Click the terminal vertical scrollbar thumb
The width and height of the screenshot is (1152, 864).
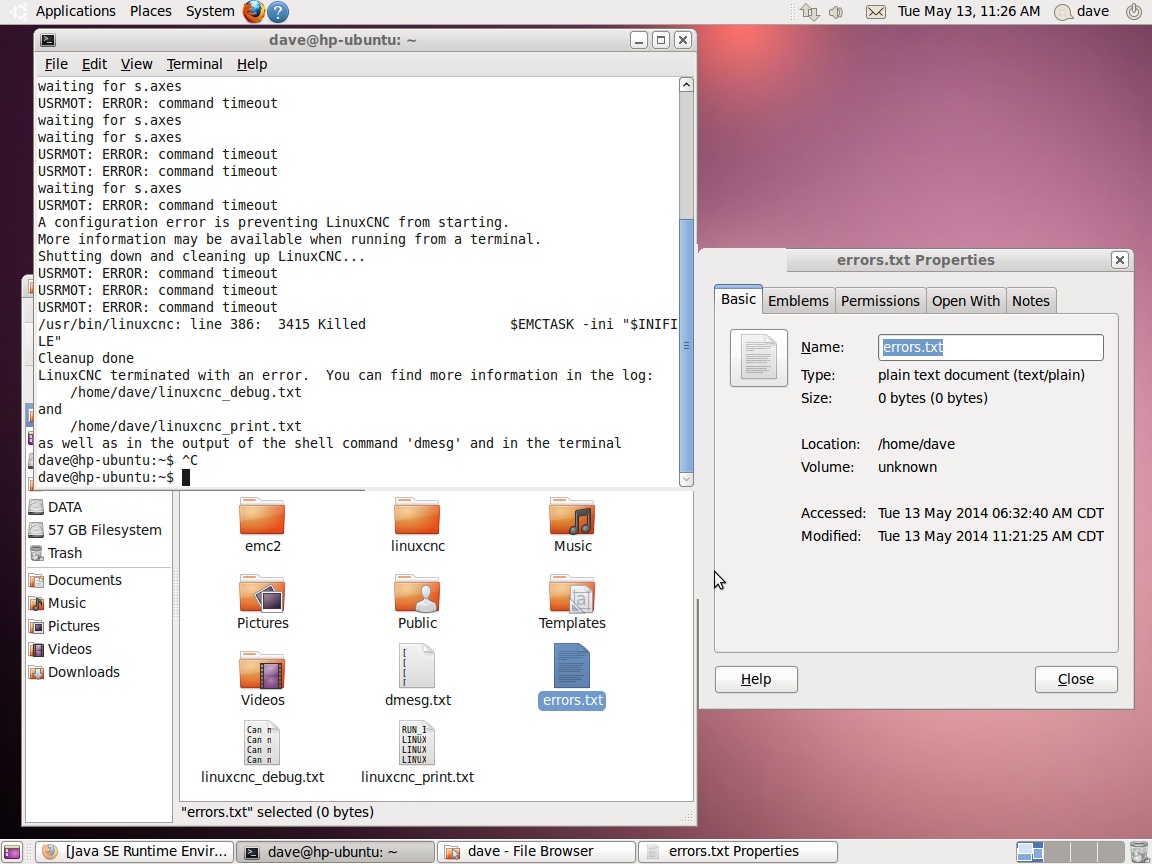[x=686, y=345]
